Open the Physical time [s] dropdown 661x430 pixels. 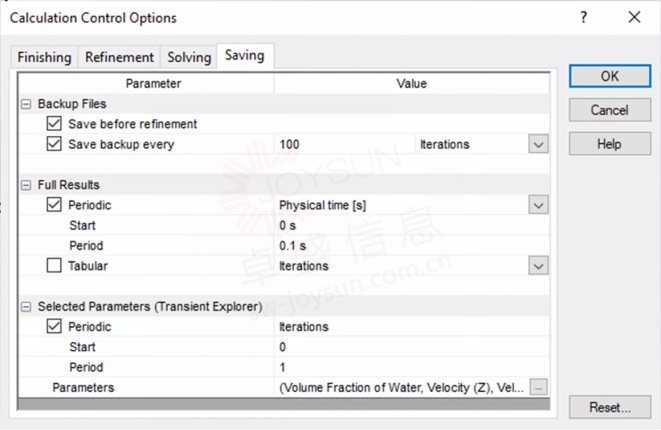(x=538, y=205)
